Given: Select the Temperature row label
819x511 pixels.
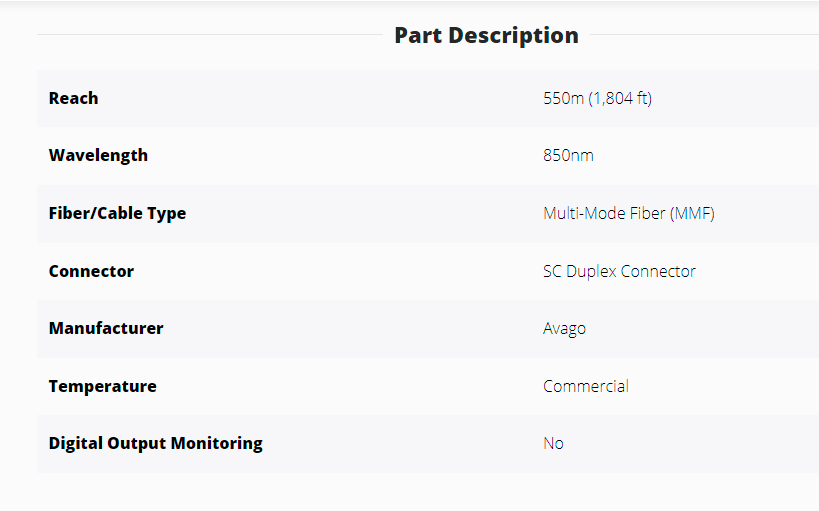Looking at the screenshot, I should 102,386.
